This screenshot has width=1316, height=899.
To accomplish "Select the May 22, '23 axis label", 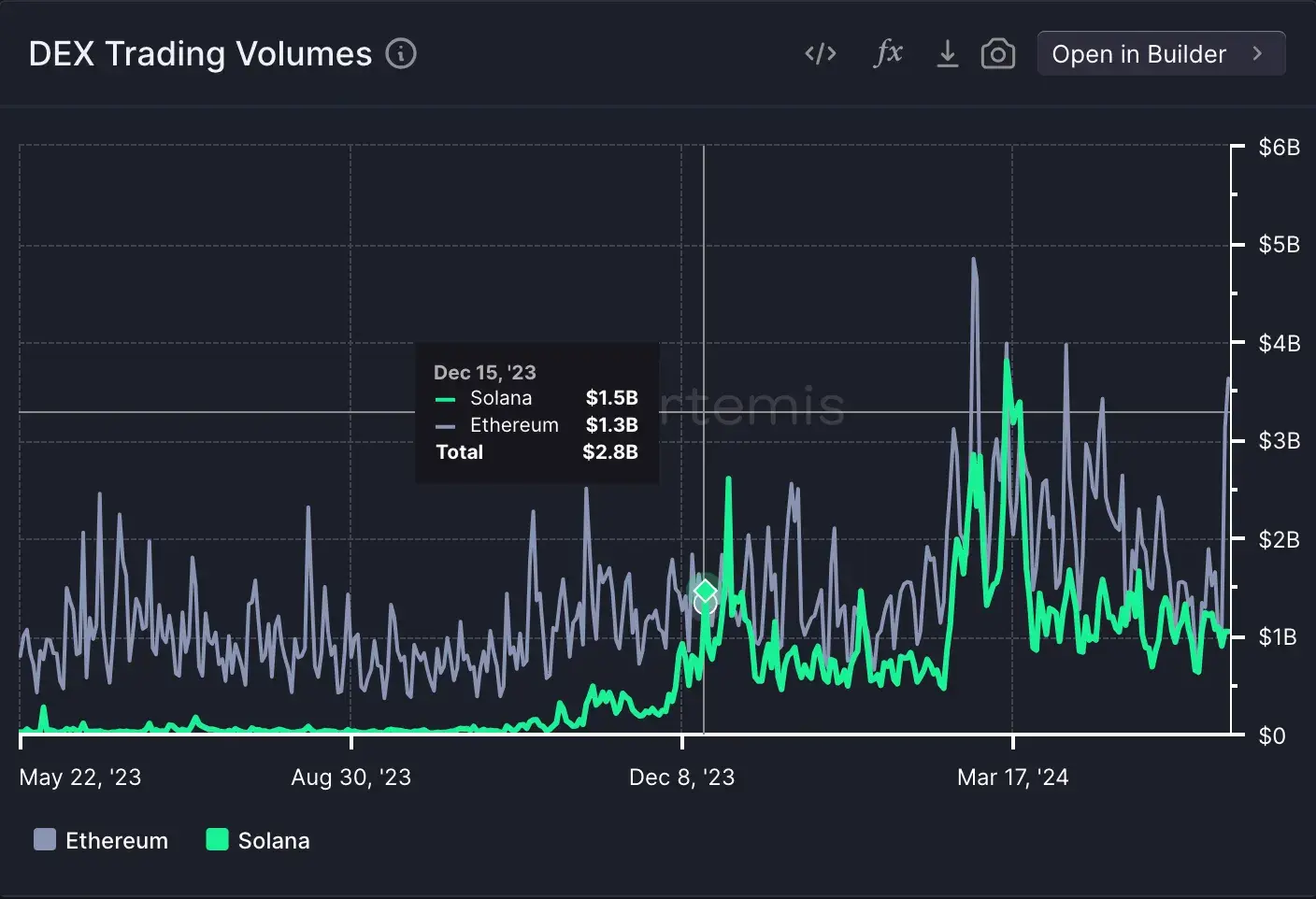I will pyautogui.click(x=80, y=778).
